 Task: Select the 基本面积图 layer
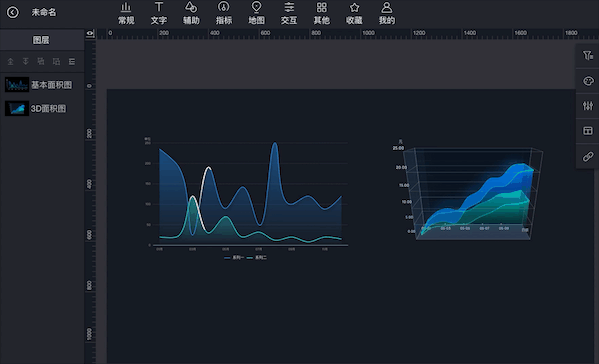point(42,85)
